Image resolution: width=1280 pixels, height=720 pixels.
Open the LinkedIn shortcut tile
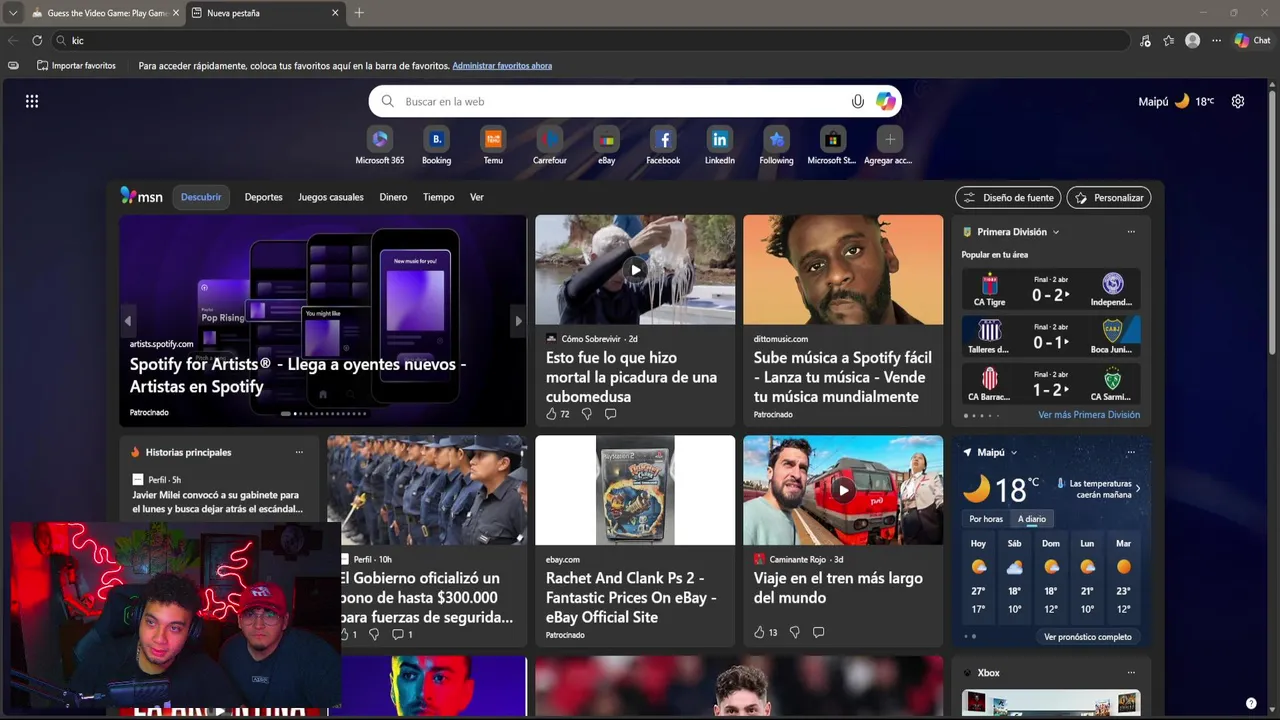click(720, 146)
